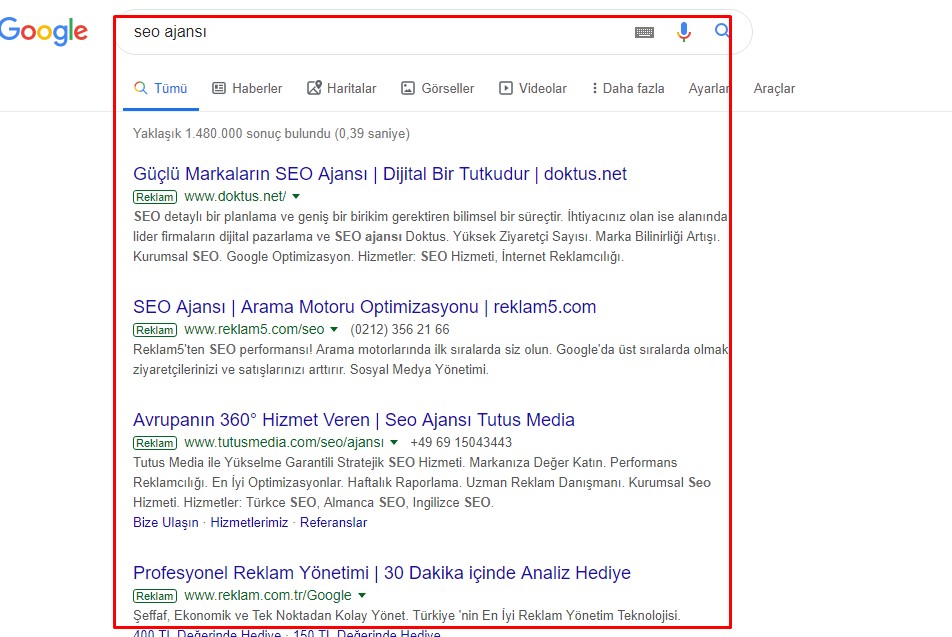This screenshot has width=952, height=637.
Task: Select the Görseller images icon
Action: [406, 88]
